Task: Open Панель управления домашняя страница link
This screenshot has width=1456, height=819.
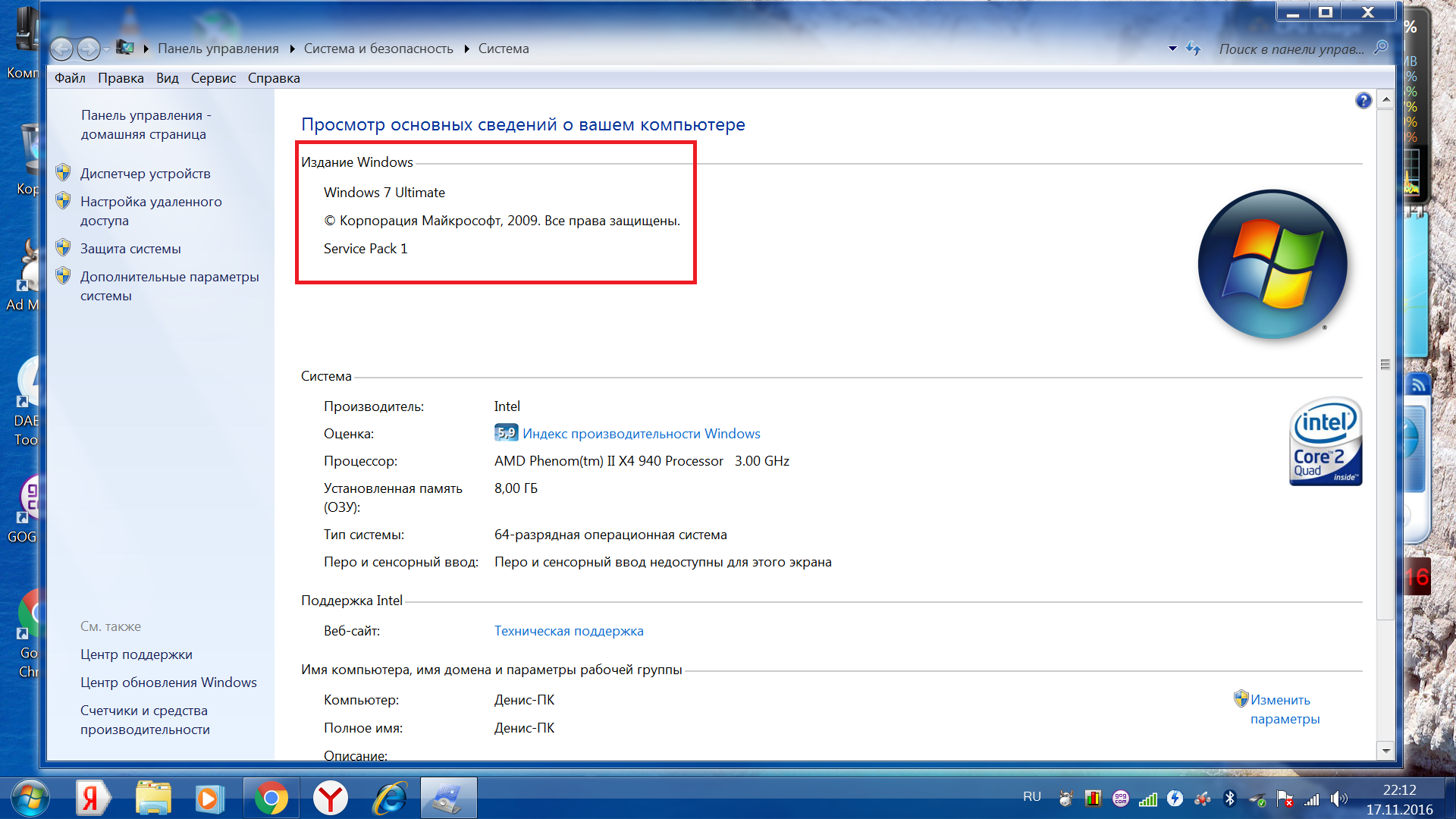Action: pyautogui.click(x=146, y=124)
